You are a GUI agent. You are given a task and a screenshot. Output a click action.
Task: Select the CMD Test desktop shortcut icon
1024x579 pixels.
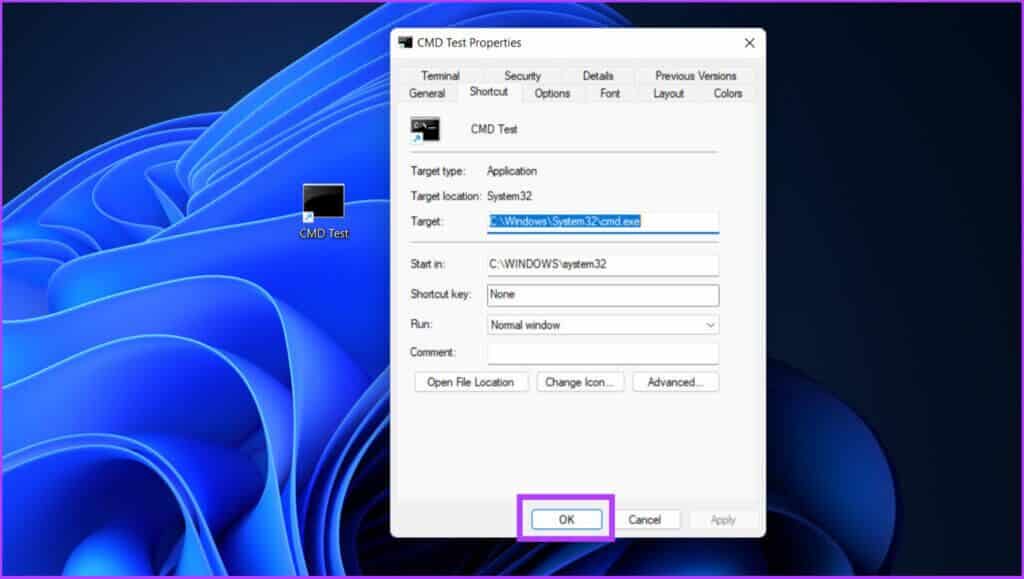tap(323, 202)
